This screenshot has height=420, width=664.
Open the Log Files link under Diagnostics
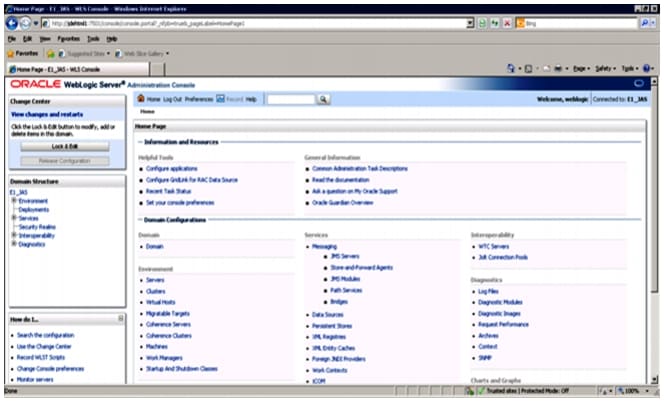point(488,291)
